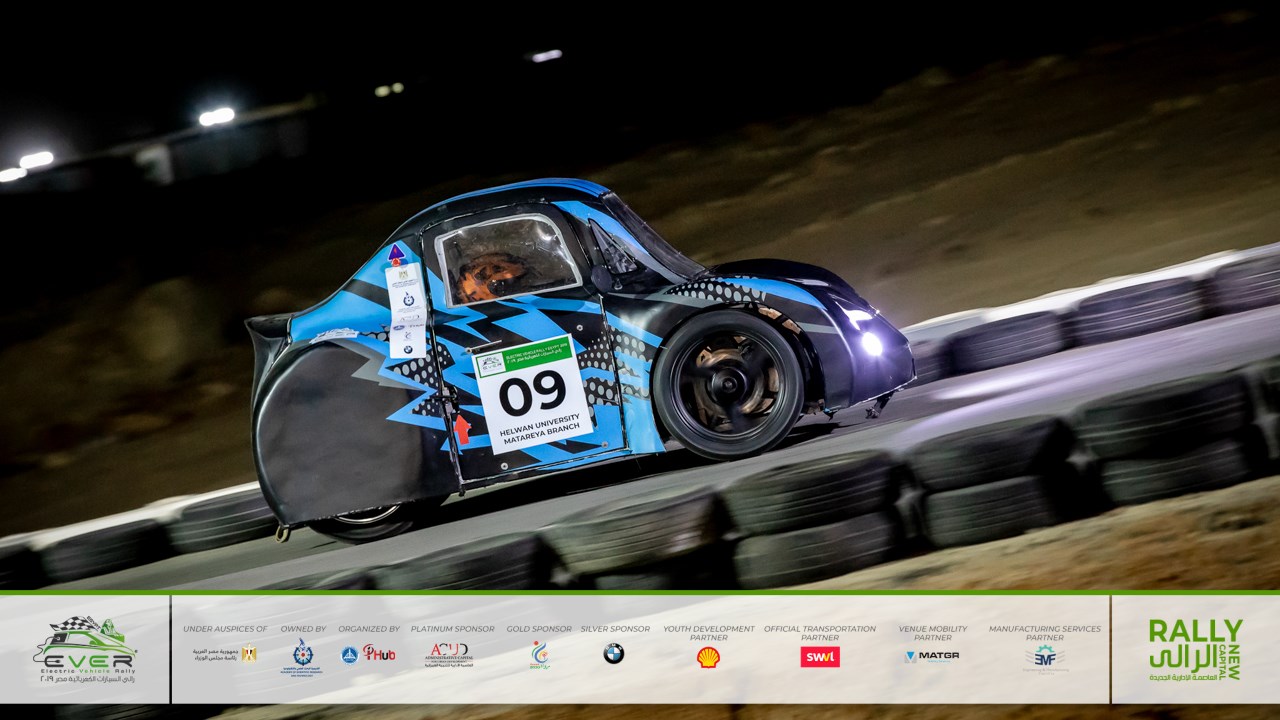This screenshot has height=720, width=1280.
Task: Click the logo under Owned By
Action: [x=301, y=657]
